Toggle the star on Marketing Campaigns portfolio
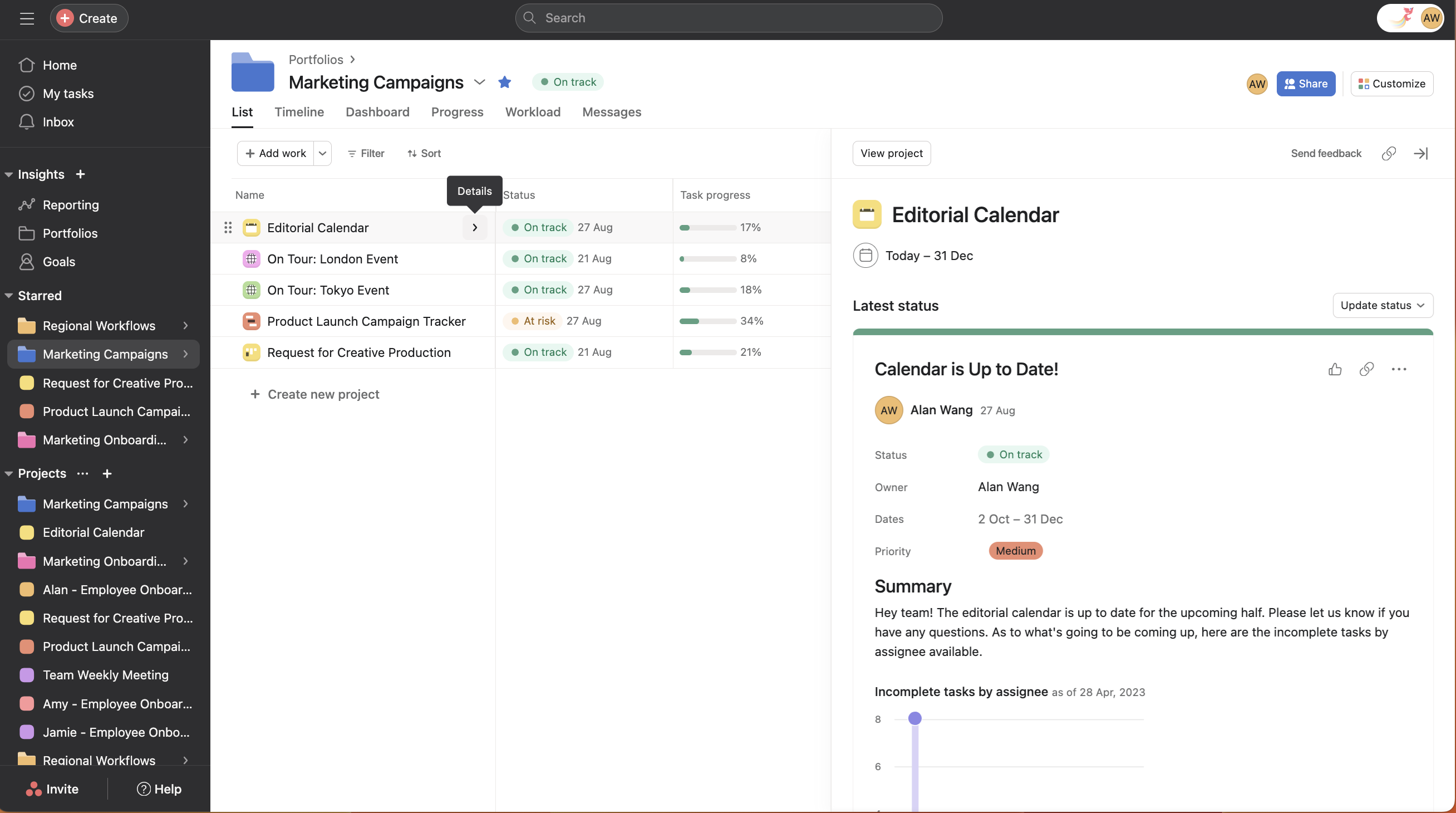 tap(505, 82)
